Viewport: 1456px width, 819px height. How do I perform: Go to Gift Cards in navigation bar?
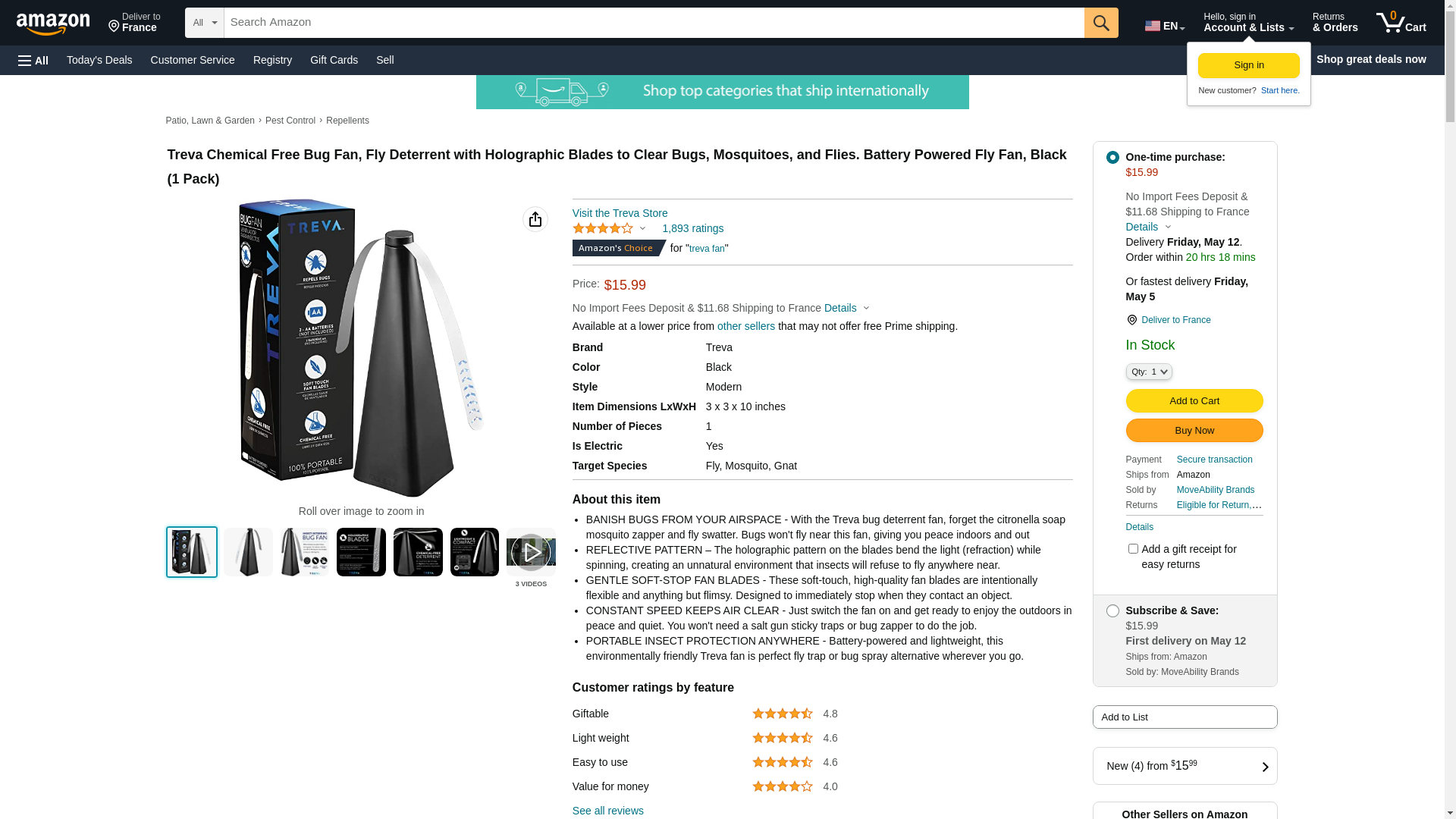334,60
